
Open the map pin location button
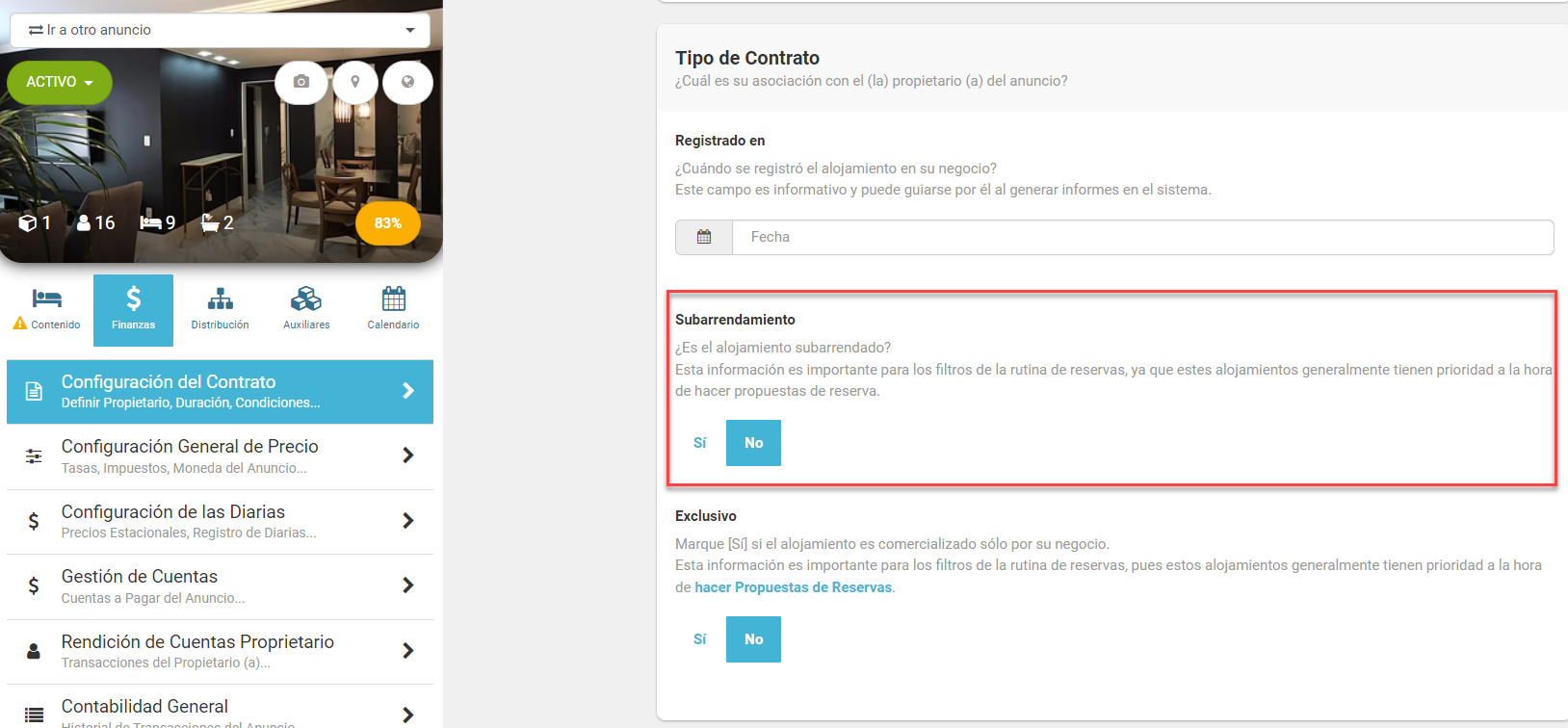(355, 82)
